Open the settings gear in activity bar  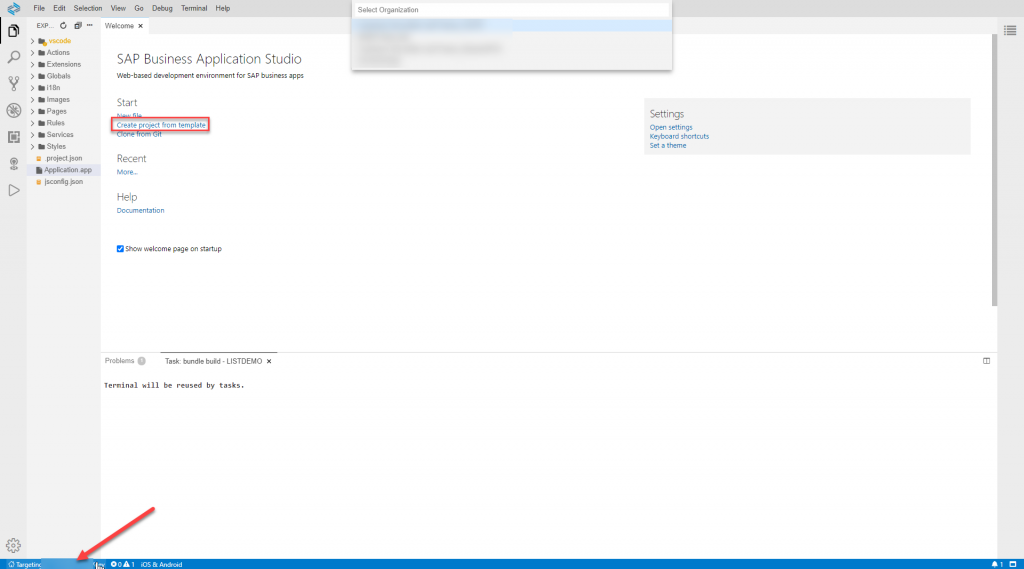tap(13, 545)
